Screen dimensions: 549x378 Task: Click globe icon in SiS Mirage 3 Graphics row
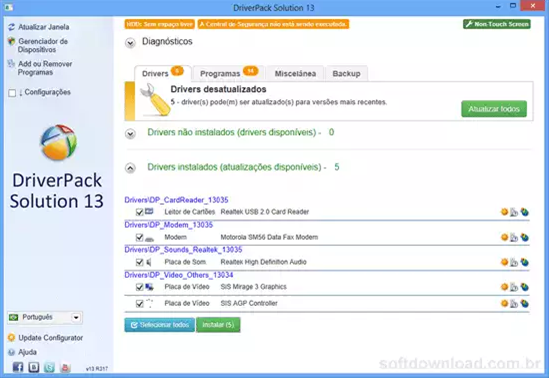524,287
